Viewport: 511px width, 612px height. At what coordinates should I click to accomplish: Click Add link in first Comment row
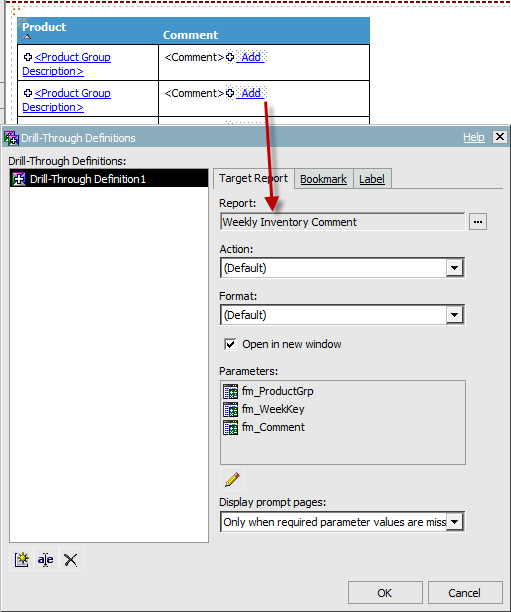point(251,57)
